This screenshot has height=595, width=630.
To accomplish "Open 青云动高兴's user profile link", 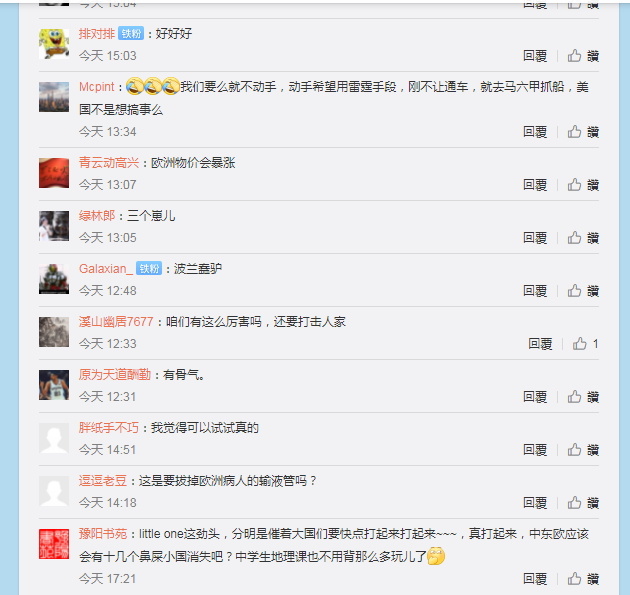I will (109, 163).
